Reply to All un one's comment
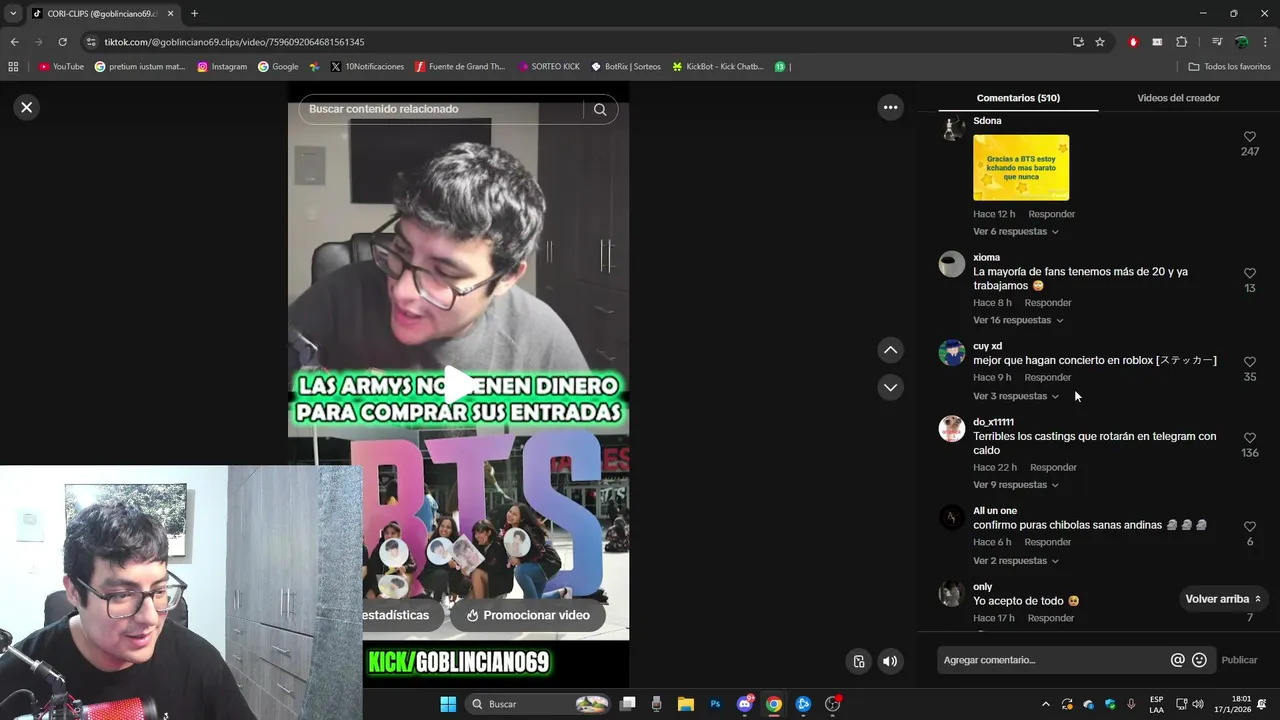The image size is (1280, 720). point(1047,543)
